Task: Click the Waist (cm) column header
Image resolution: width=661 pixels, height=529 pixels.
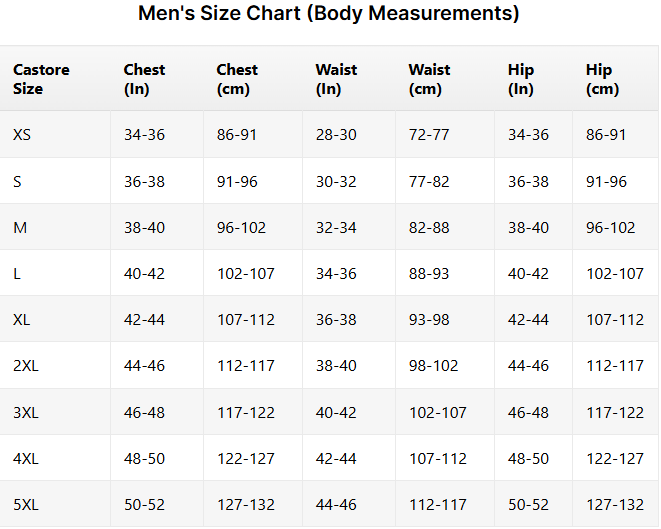Action: point(429,79)
